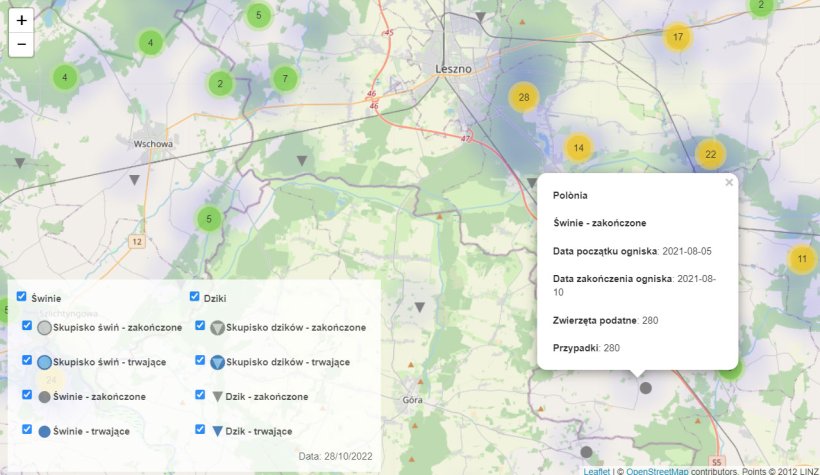Zoom out on the map
Screen dimensions: 820x475
[x=22, y=45]
